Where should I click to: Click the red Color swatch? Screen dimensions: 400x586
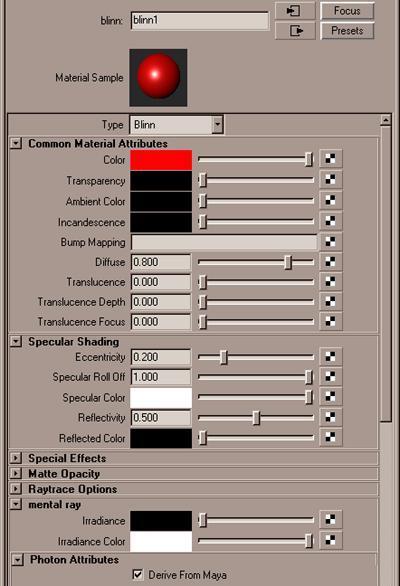coord(161,160)
